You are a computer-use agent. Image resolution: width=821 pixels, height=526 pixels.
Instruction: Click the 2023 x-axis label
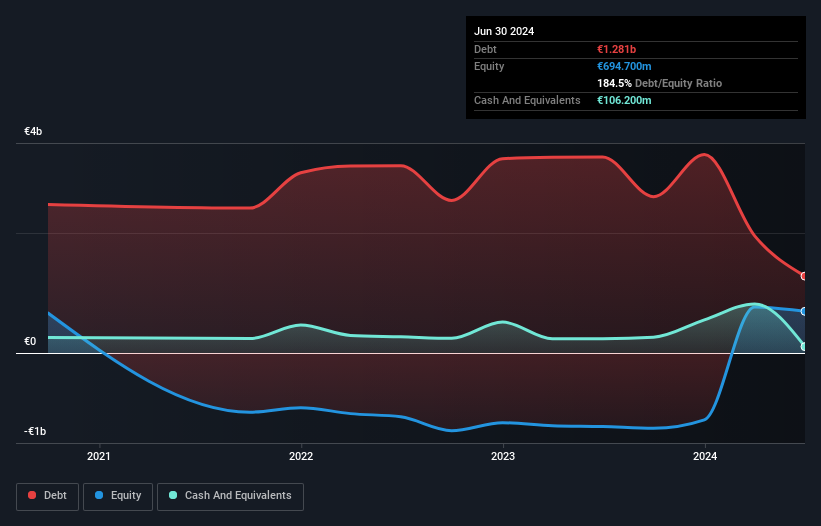point(503,456)
